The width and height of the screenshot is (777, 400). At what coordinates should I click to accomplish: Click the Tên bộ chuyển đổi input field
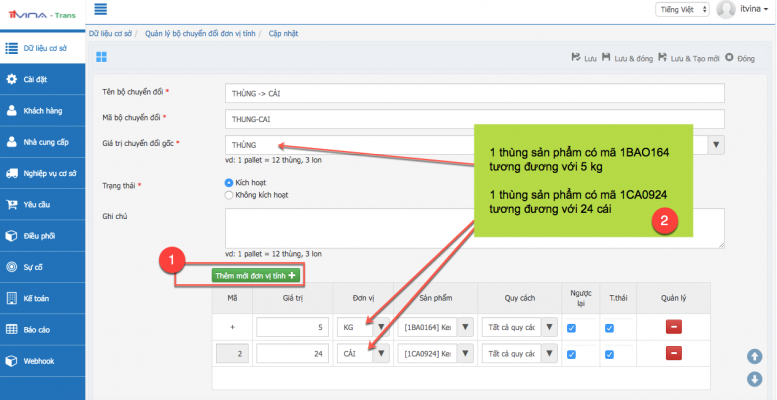pyautogui.click(x=474, y=93)
